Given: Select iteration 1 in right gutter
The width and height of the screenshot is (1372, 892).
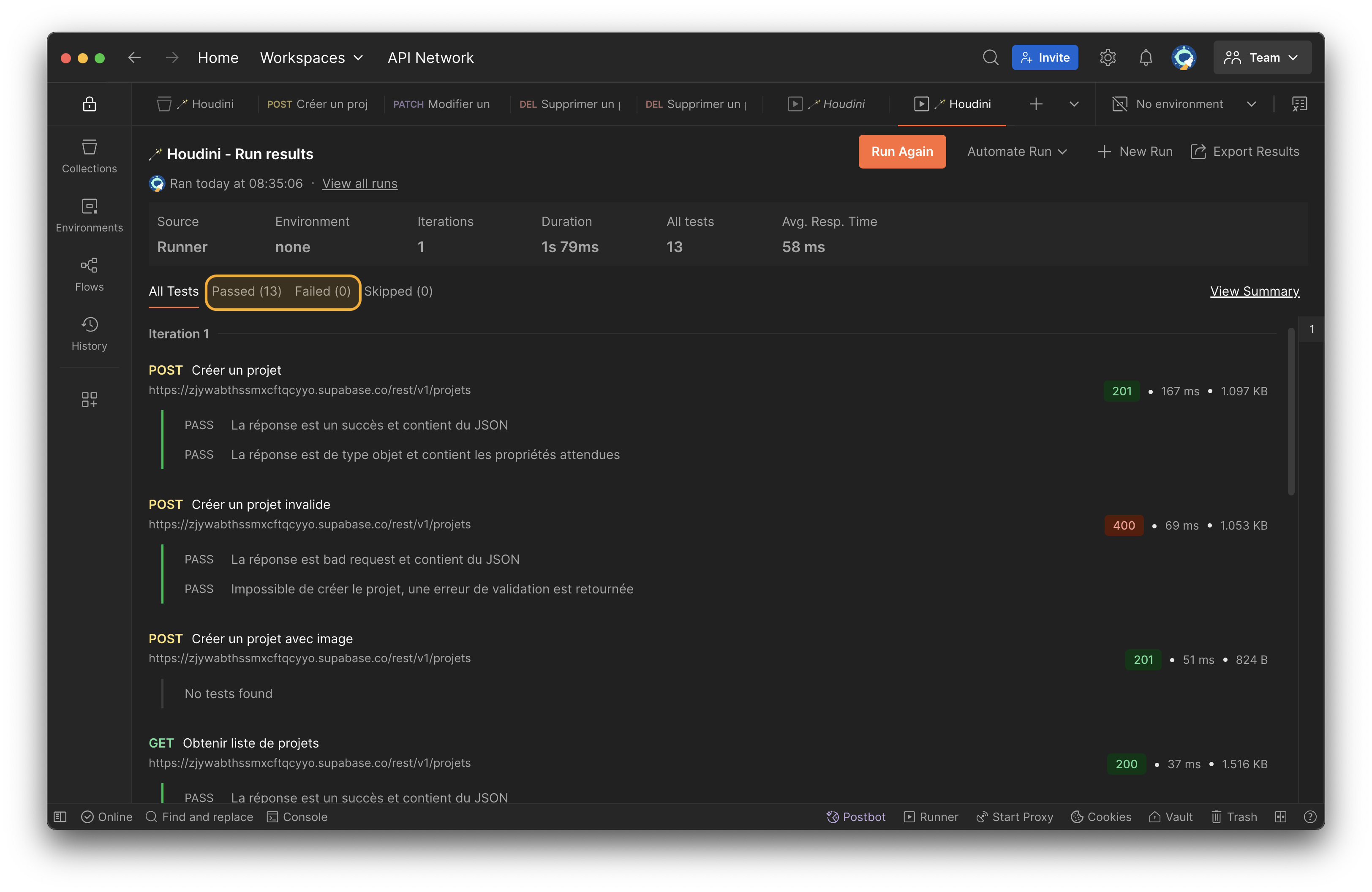Looking at the screenshot, I should 1312,329.
